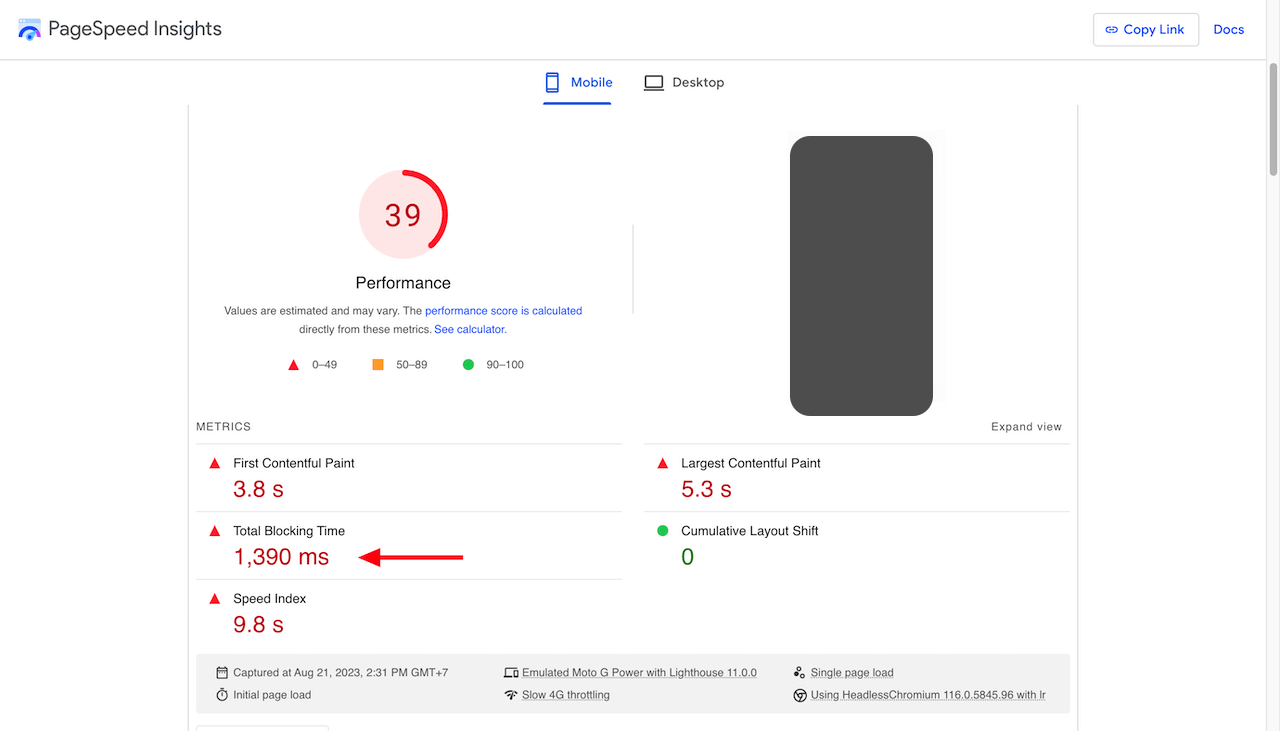Click the red triangle next to Largest Contentful Paint
The image size is (1280, 731).
(662, 463)
